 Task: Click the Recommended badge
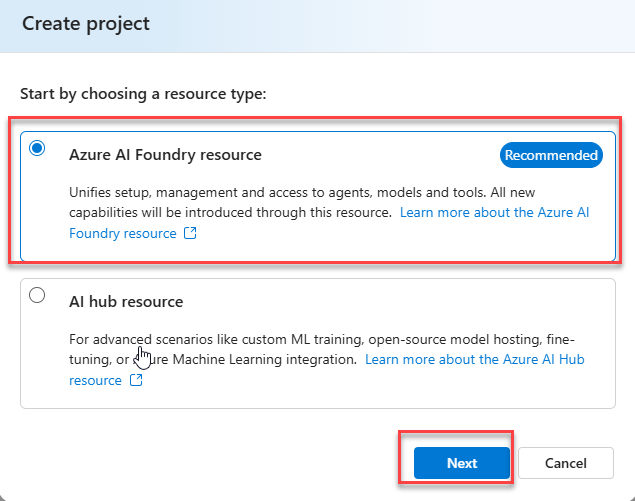(551, 155)
